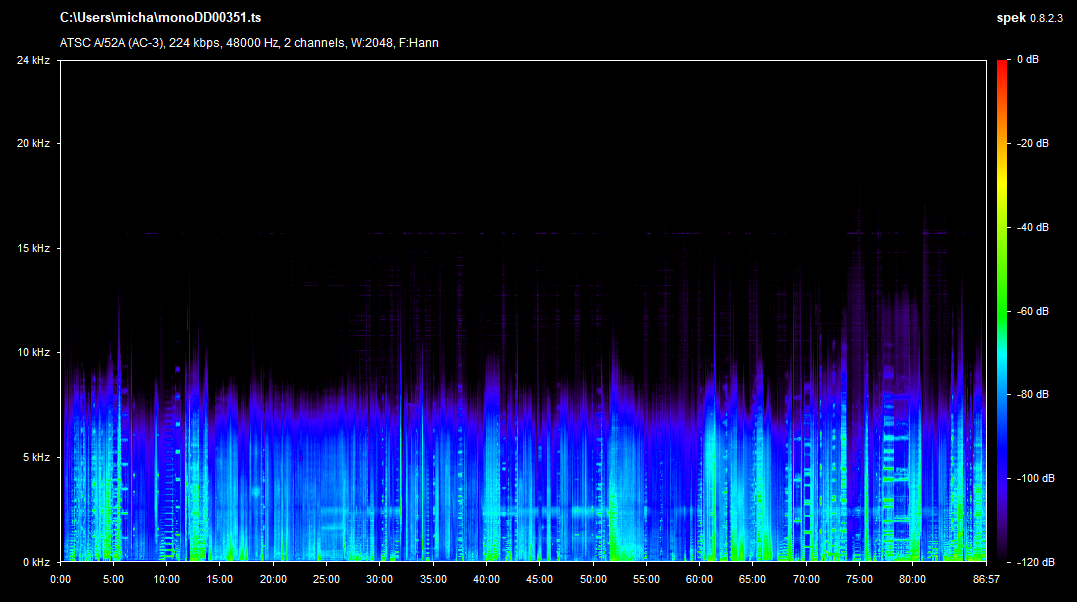The height and width of the screenshot is (602, 1077).
Task: Select the 20 kHz frequency axis label
Action: coord(32,144)
